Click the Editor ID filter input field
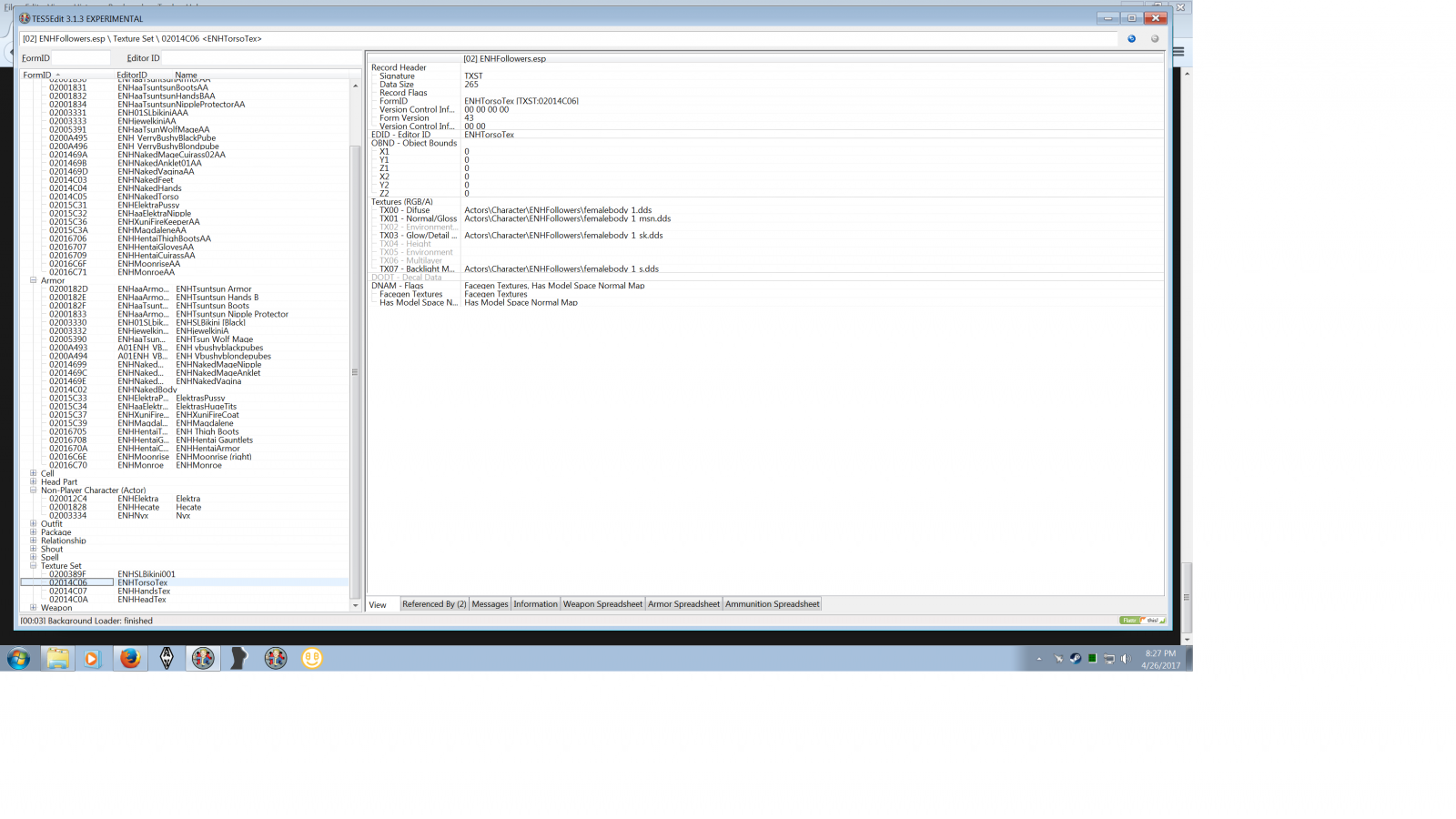Viewport: 1456px width, 819px height. click(x=262, y=58)
